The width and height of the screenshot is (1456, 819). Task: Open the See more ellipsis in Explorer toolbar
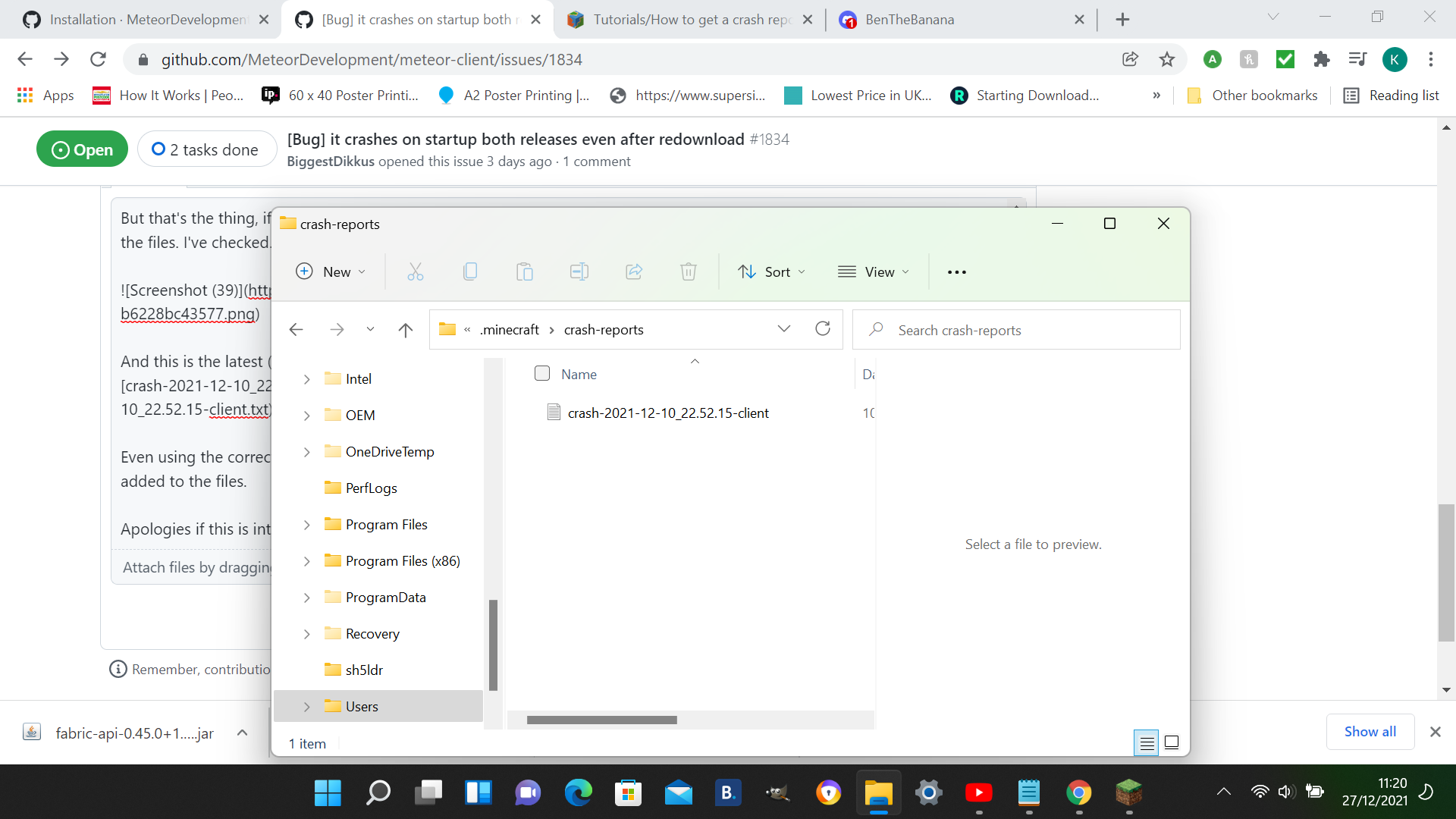coord(956,271)
